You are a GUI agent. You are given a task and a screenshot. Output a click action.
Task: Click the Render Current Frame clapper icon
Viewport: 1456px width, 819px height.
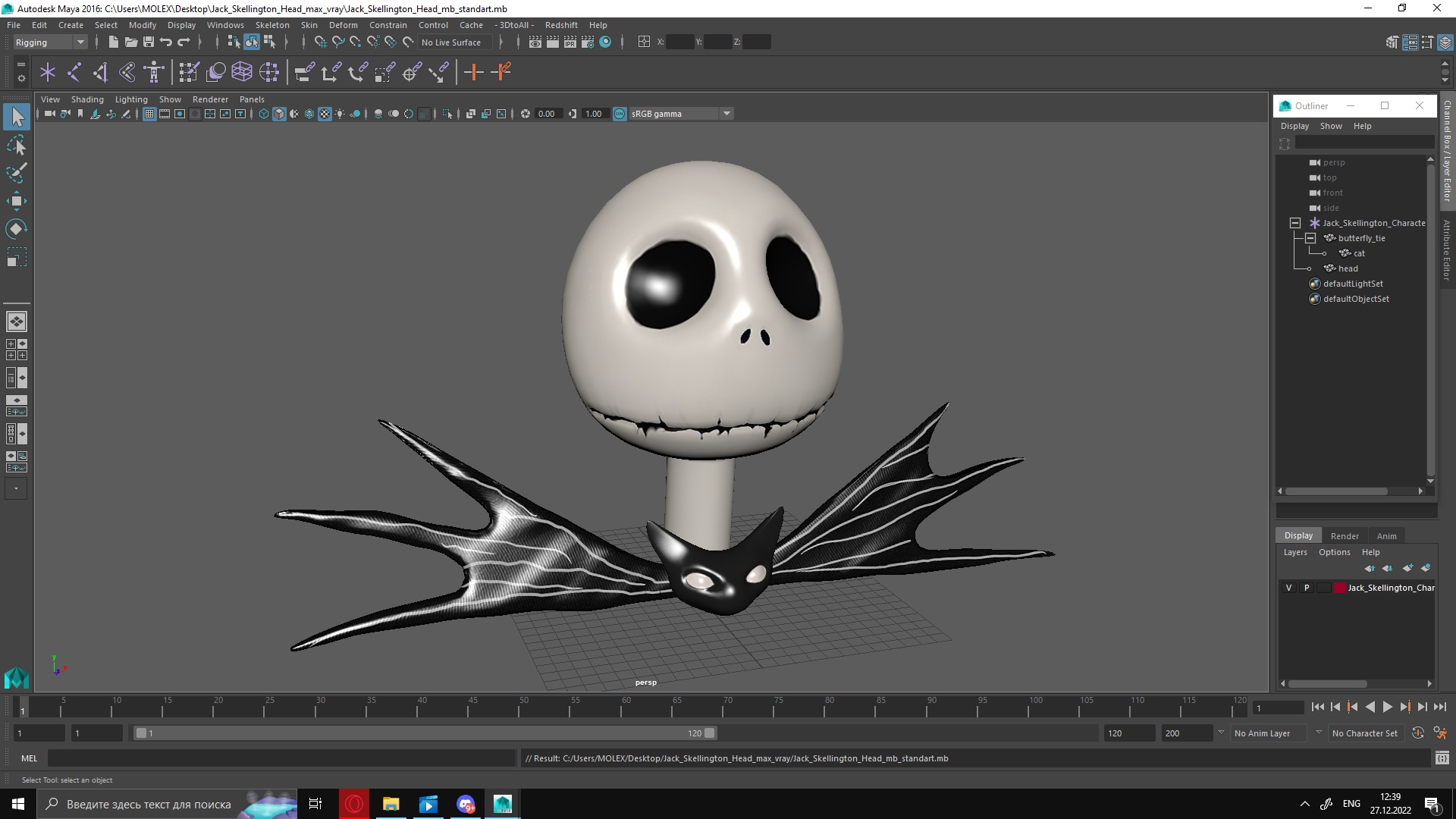(x=553, y=42)
